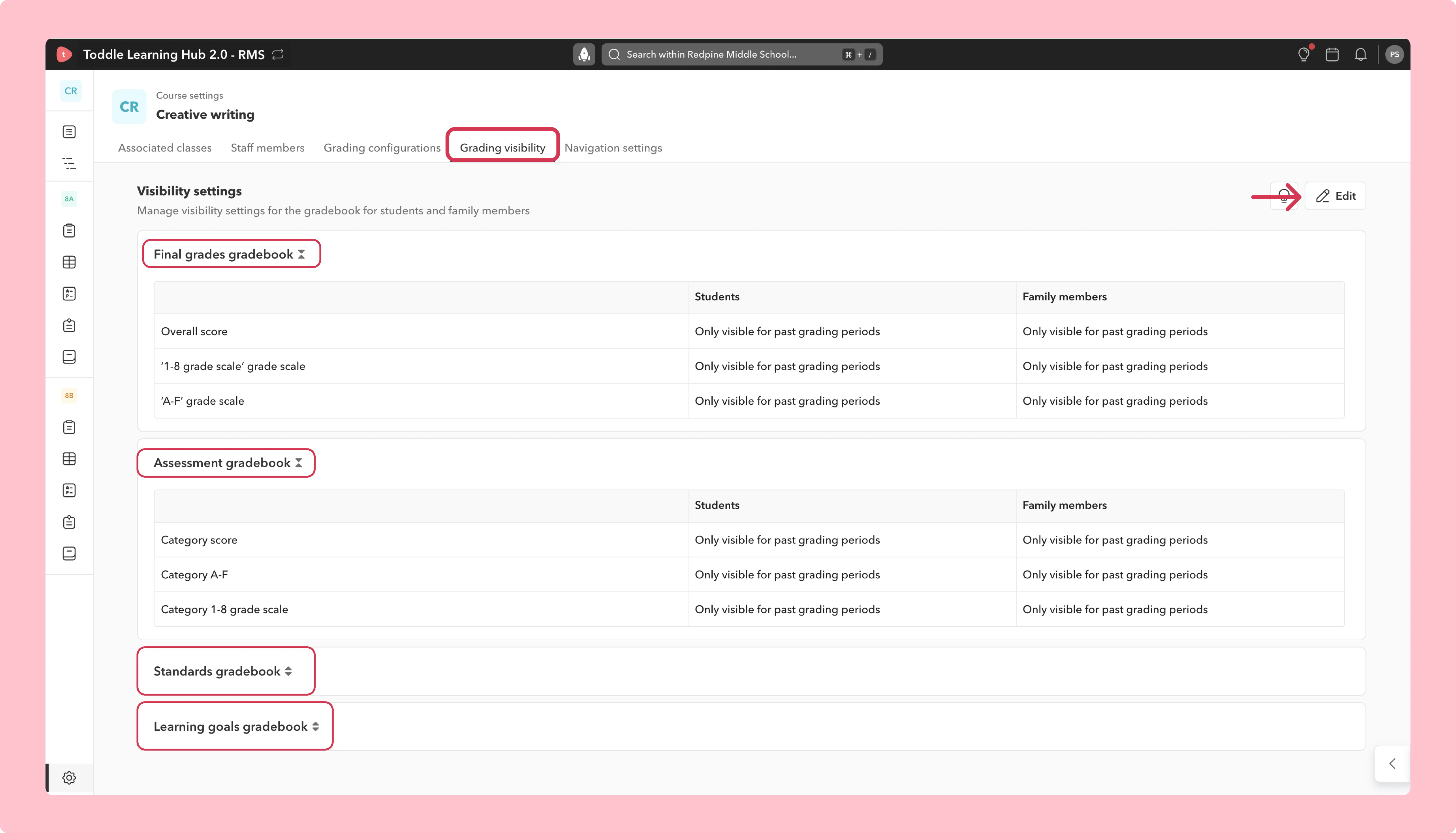
Task: Open clipboard icon directly below 8B badge
Action: tap(69, 427)
